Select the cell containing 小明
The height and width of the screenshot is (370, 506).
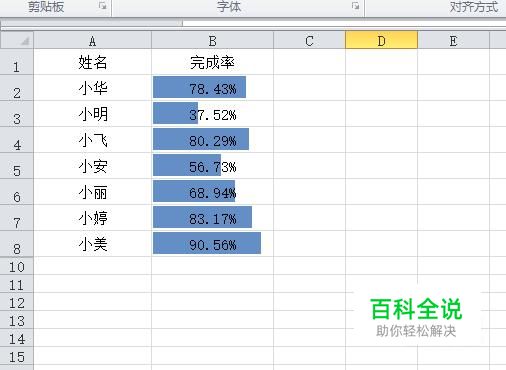coord(93,114)
